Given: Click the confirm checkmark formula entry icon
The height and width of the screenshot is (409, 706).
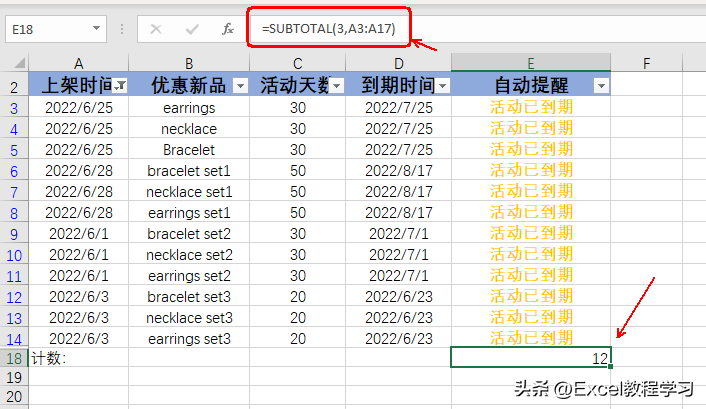Looking at the screenshot, I should (x=192, y=29).
